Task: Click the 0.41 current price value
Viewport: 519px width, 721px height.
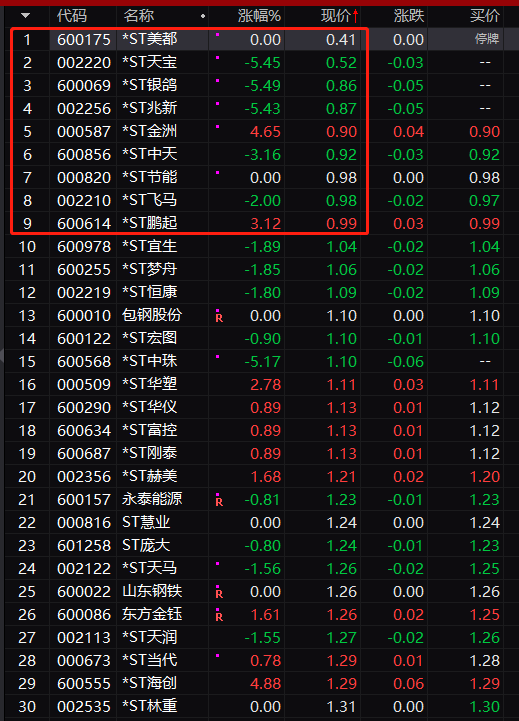Action: point(341,40)
